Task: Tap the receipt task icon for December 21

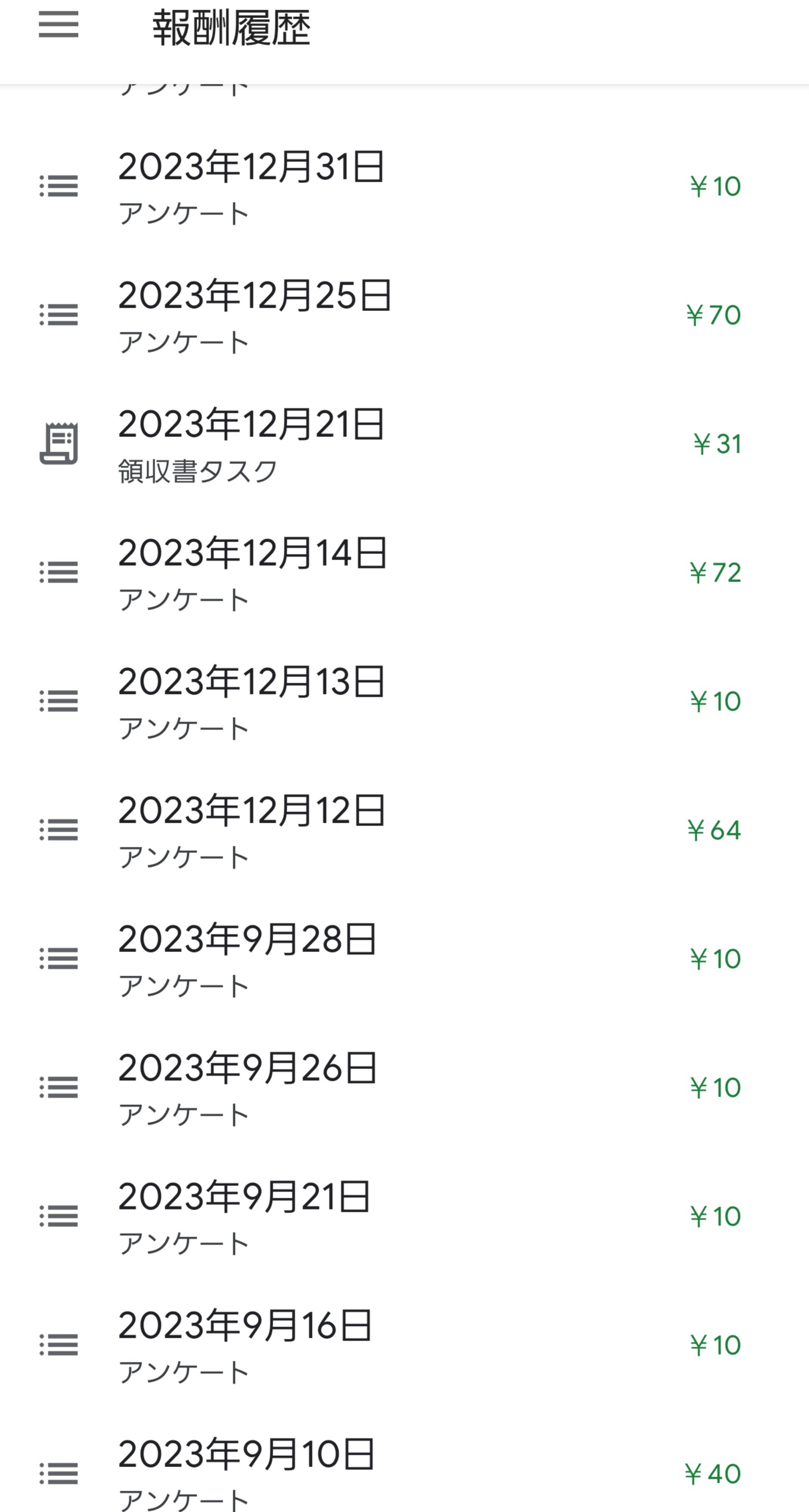Action: 58,443
